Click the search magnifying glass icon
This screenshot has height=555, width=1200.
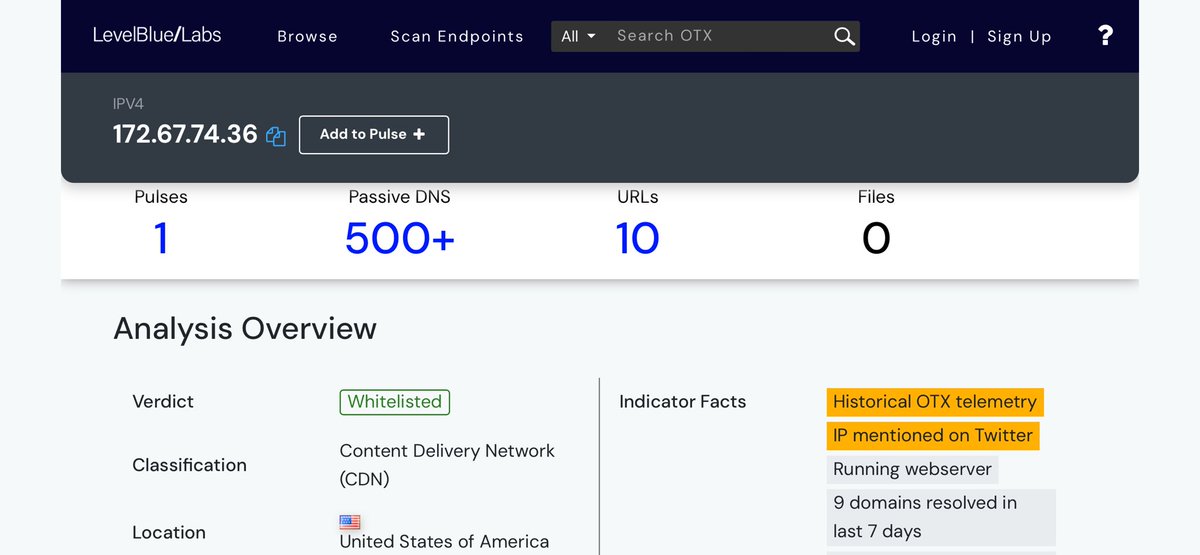click(844, 36)
